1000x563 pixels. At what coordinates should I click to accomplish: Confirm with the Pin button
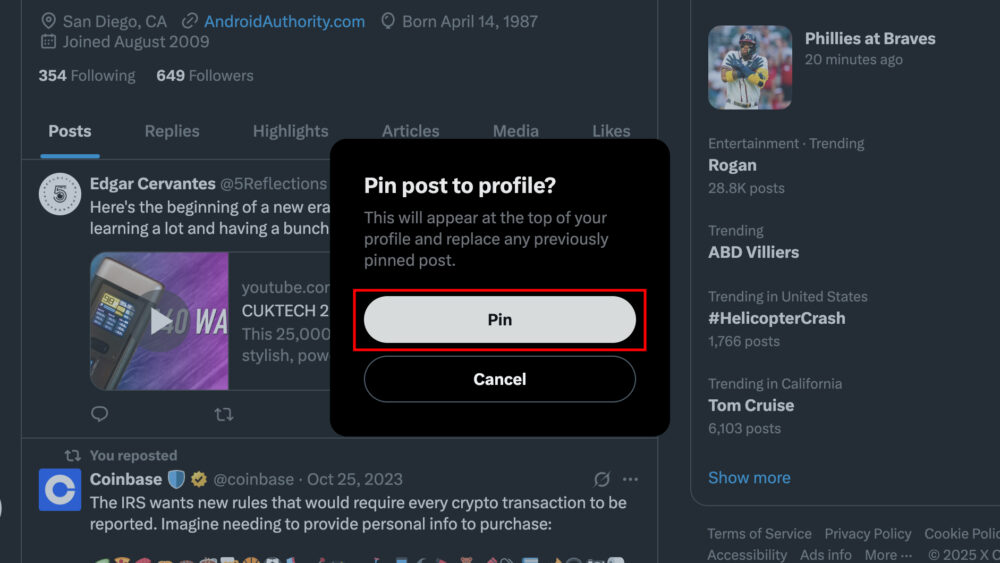tap(499, 320)
